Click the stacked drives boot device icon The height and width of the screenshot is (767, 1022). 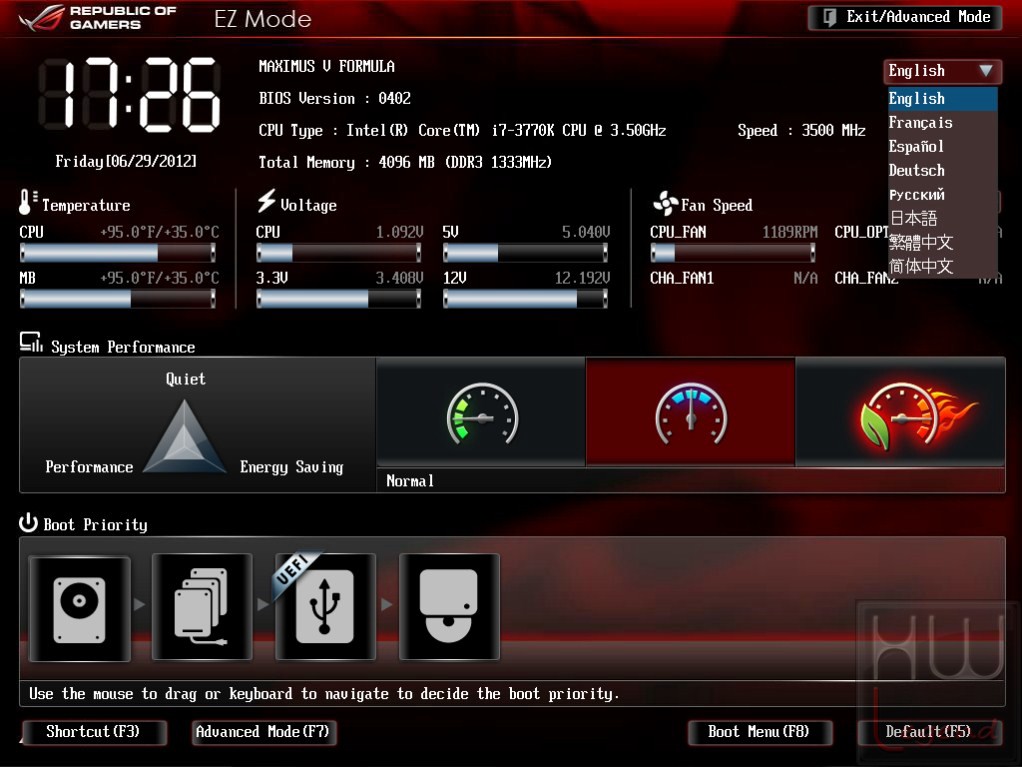tap(202, 607)
